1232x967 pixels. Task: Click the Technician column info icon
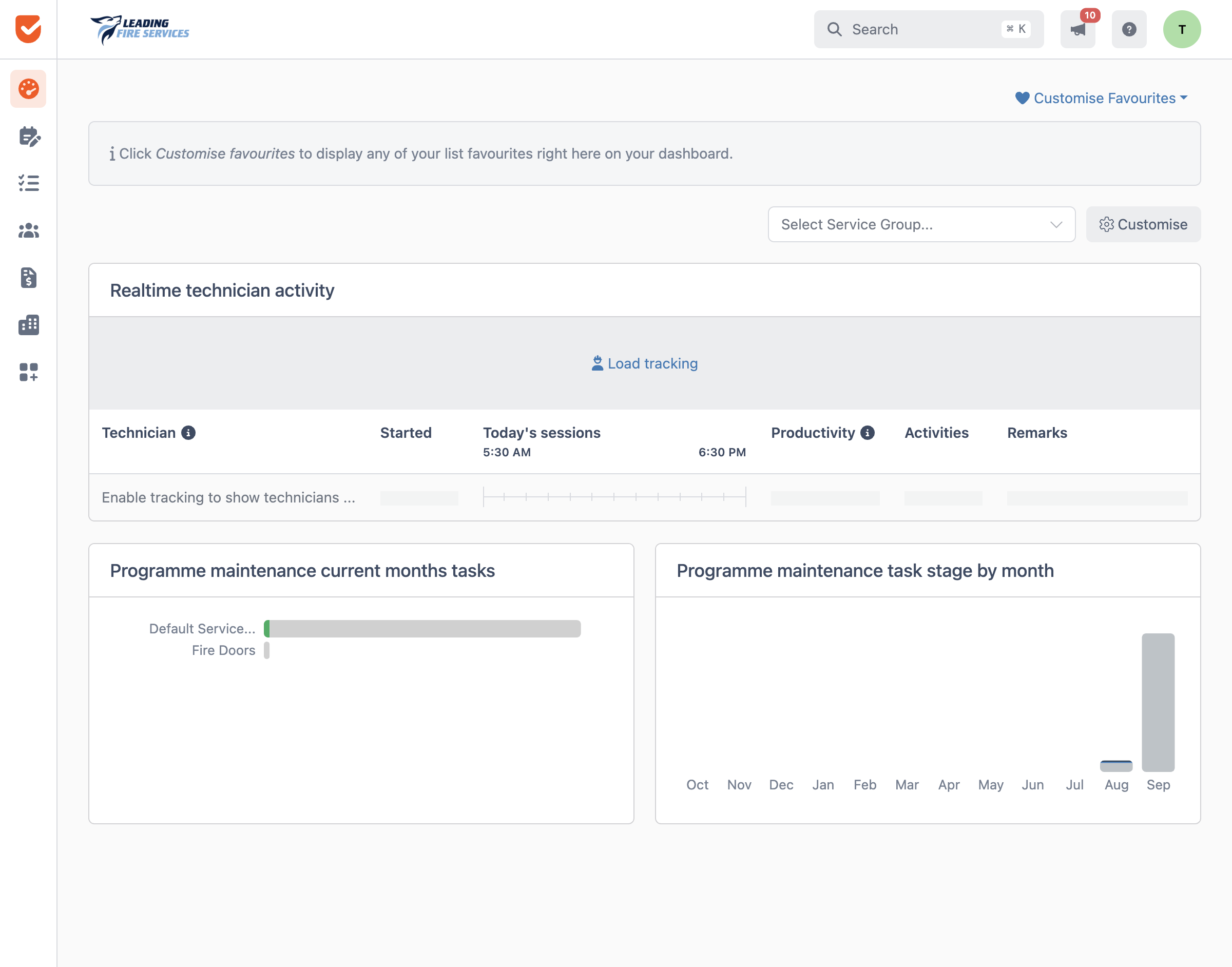[x=188, y=433]
